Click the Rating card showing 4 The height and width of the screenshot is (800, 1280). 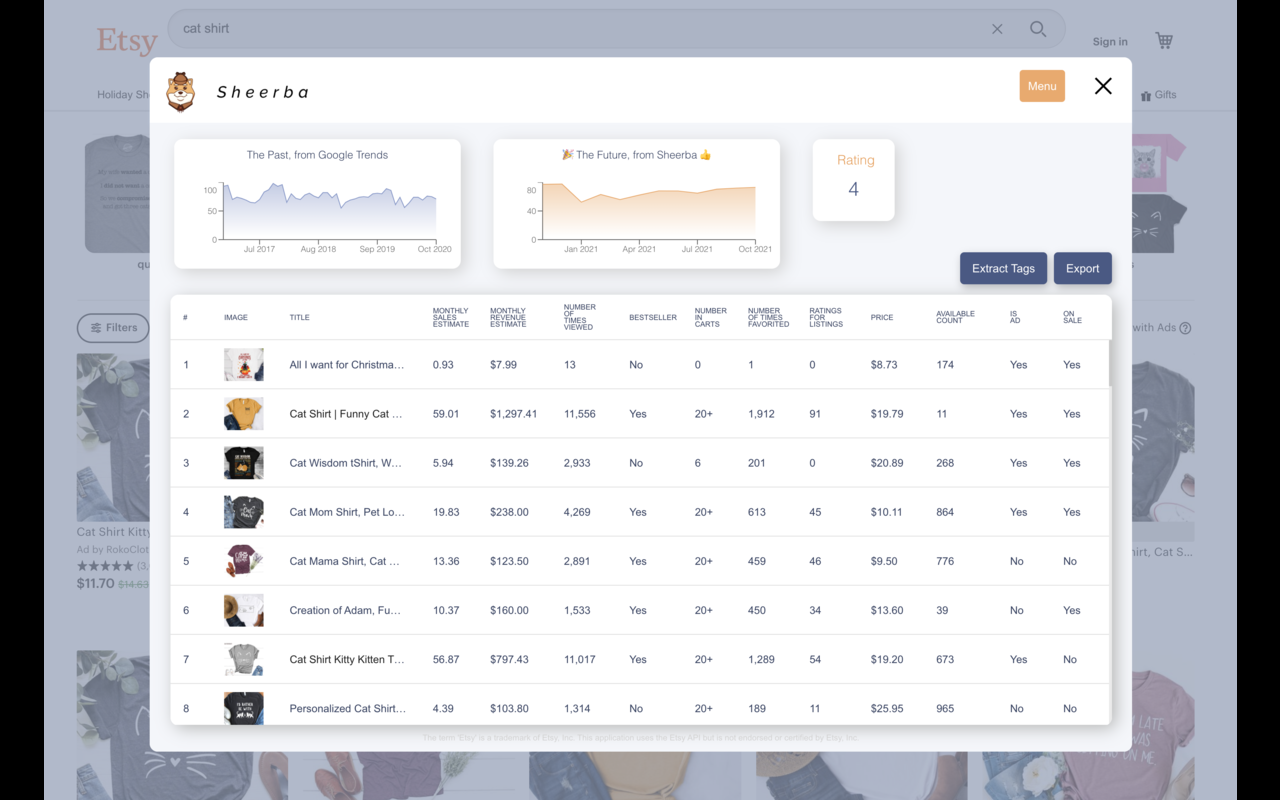tap(853, 180)
